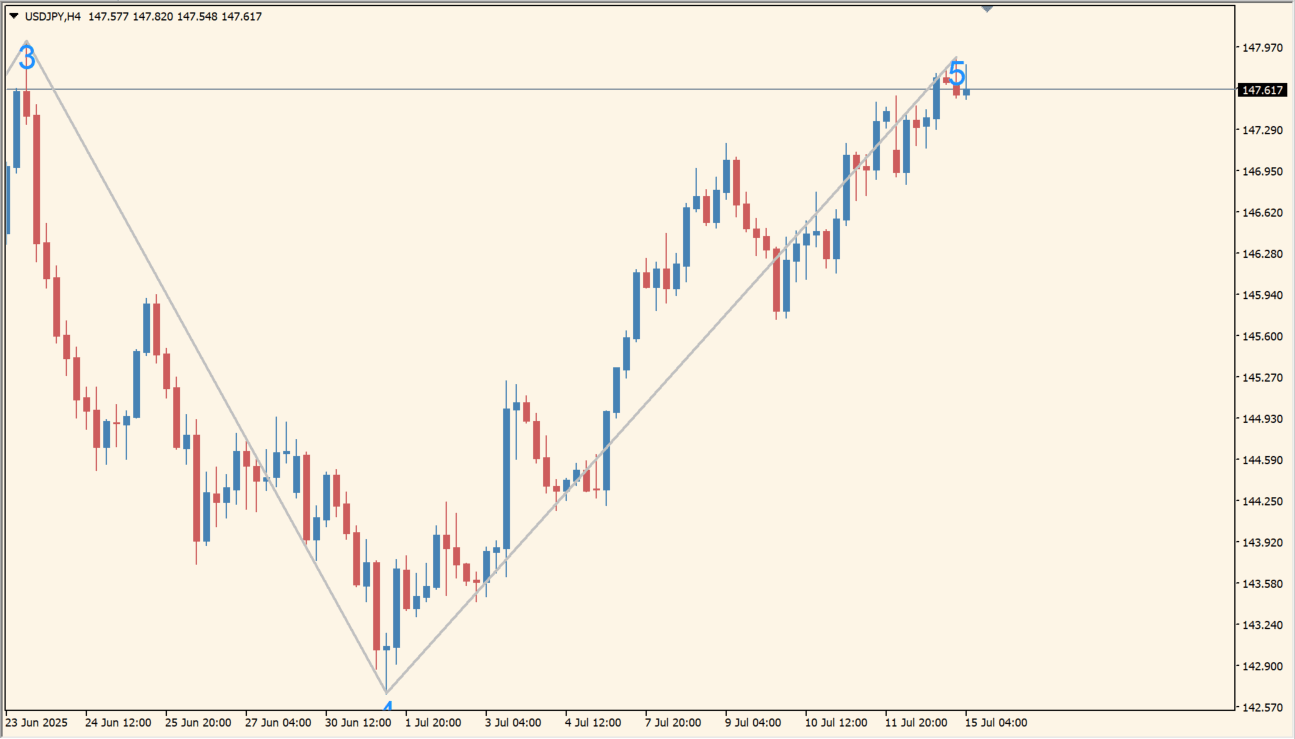This screenshot has height=739, width=1295.
Task: Click the 7 Jul 20:00 time label
Action: tap(674, 723)
